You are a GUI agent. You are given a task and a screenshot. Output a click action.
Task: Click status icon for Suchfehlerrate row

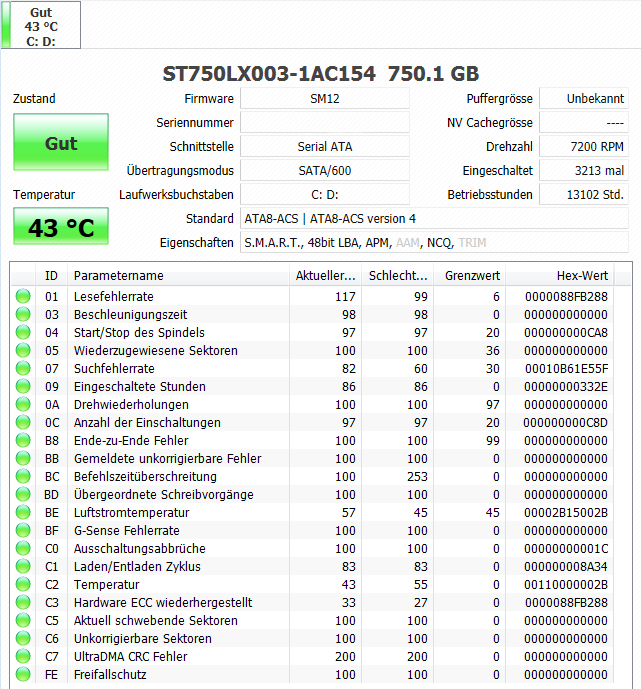[23, 368]
